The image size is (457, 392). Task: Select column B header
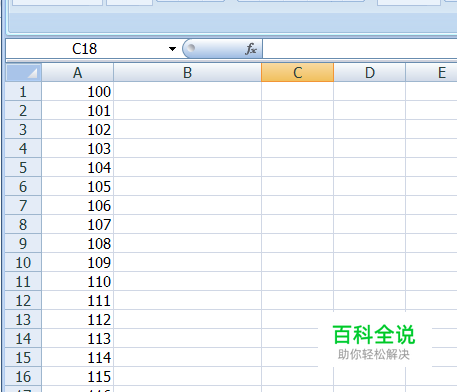(x=187, y=72)
